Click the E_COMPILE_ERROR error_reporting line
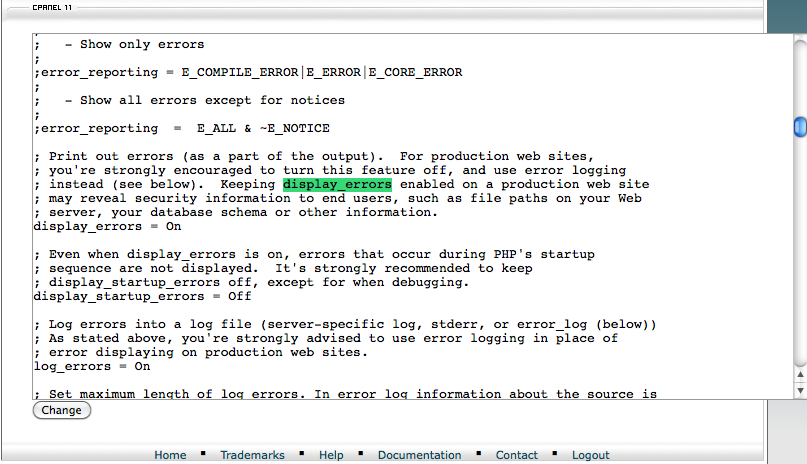Viewport: 807px width, 464px height. tap(248, 72)
